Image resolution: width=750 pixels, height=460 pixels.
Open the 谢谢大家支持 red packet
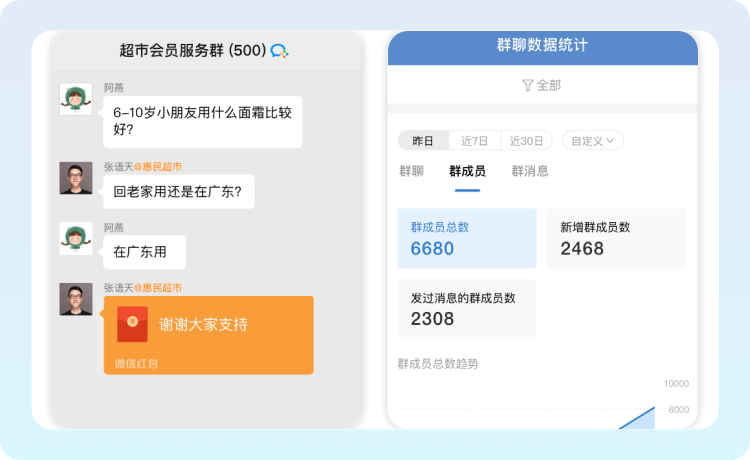click(208, 325)
